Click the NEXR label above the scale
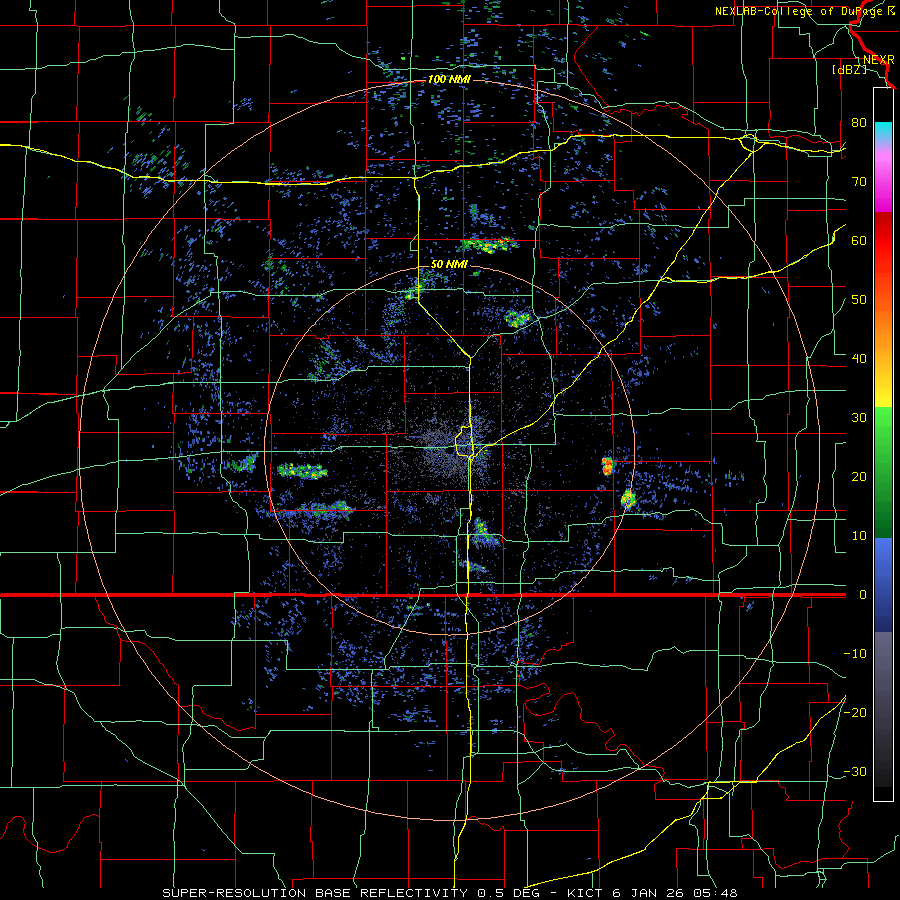900x900 pixels. coord(879,59)
